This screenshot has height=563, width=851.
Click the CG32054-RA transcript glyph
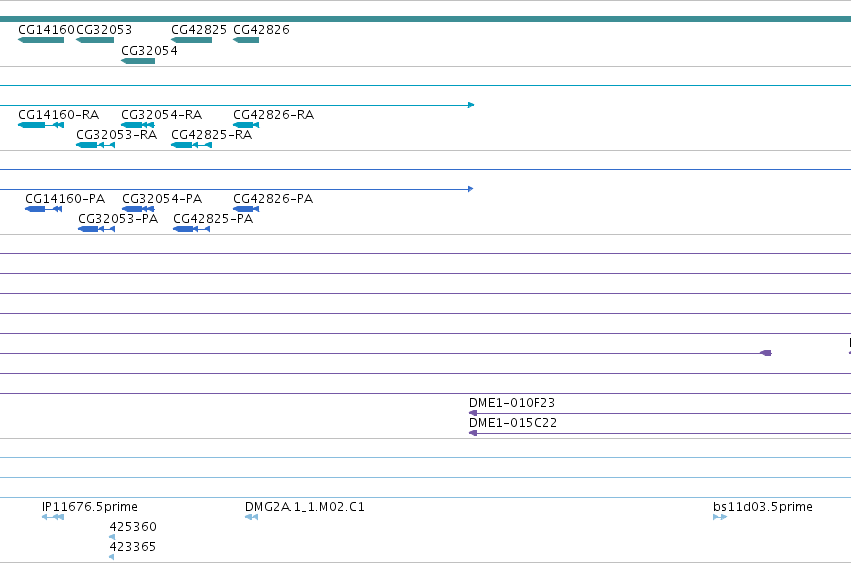pyautogui.click(x=138, y=125)
